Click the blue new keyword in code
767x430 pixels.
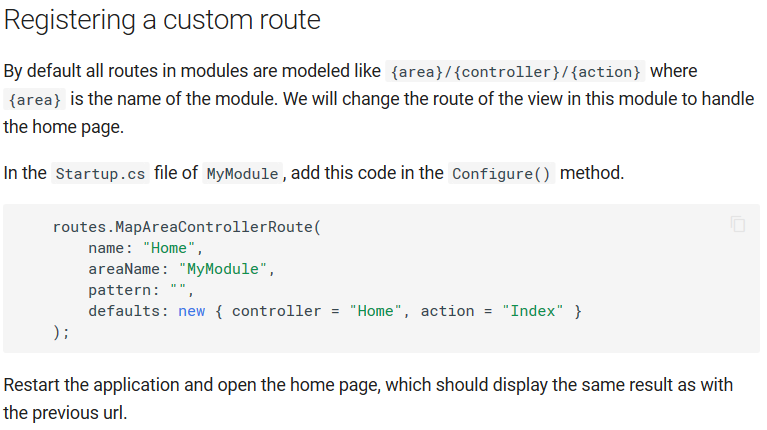click(192, 311)
